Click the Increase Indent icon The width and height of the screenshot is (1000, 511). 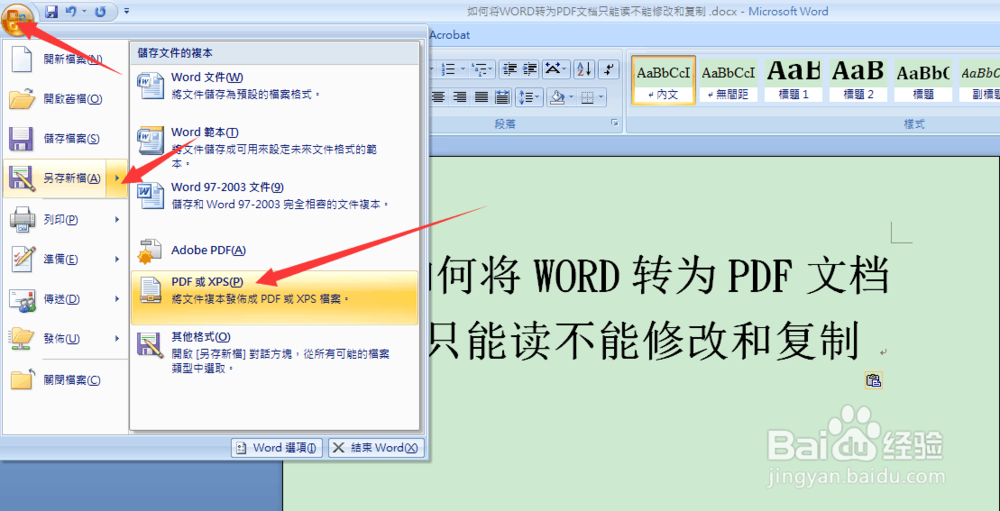click(x=529, y=68)
